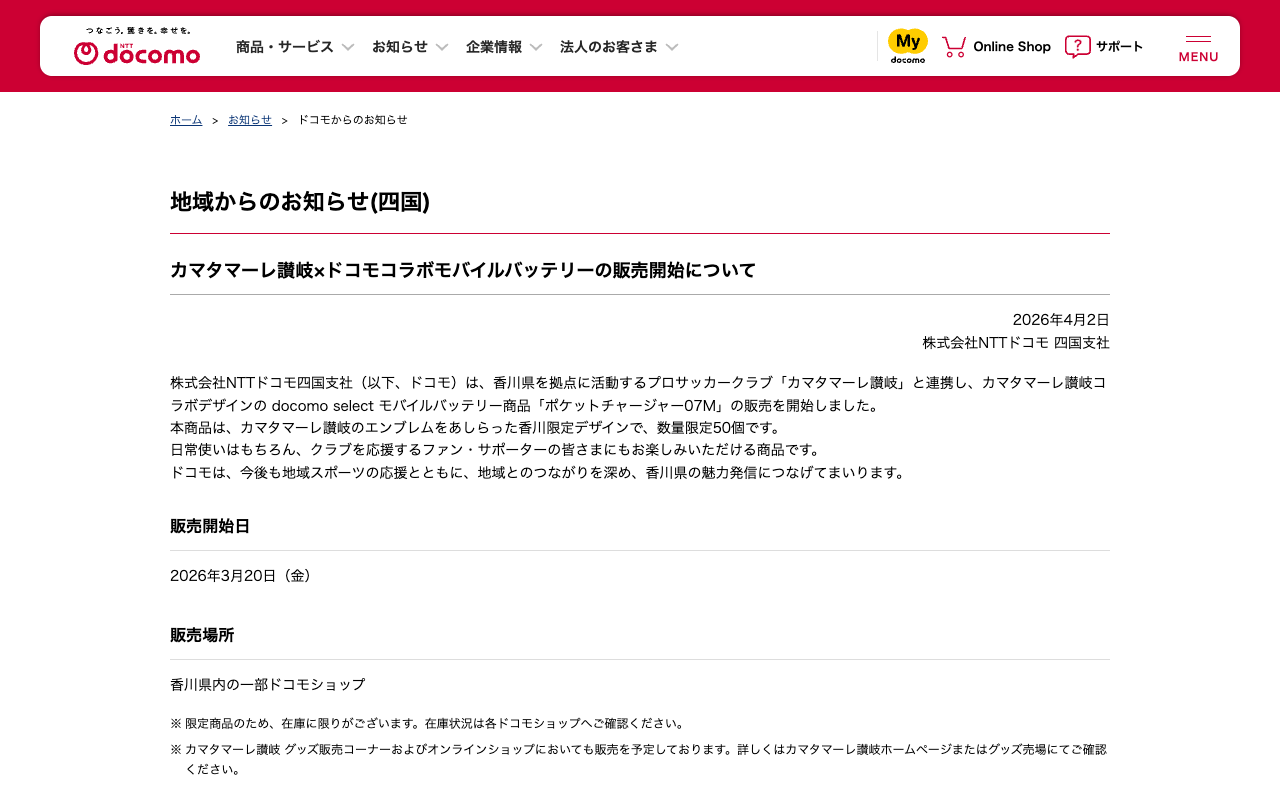Click the ドコモからのお知らせ breadcrumb text
Screen dimensions: 1280x800
click(x=353, y=120)
